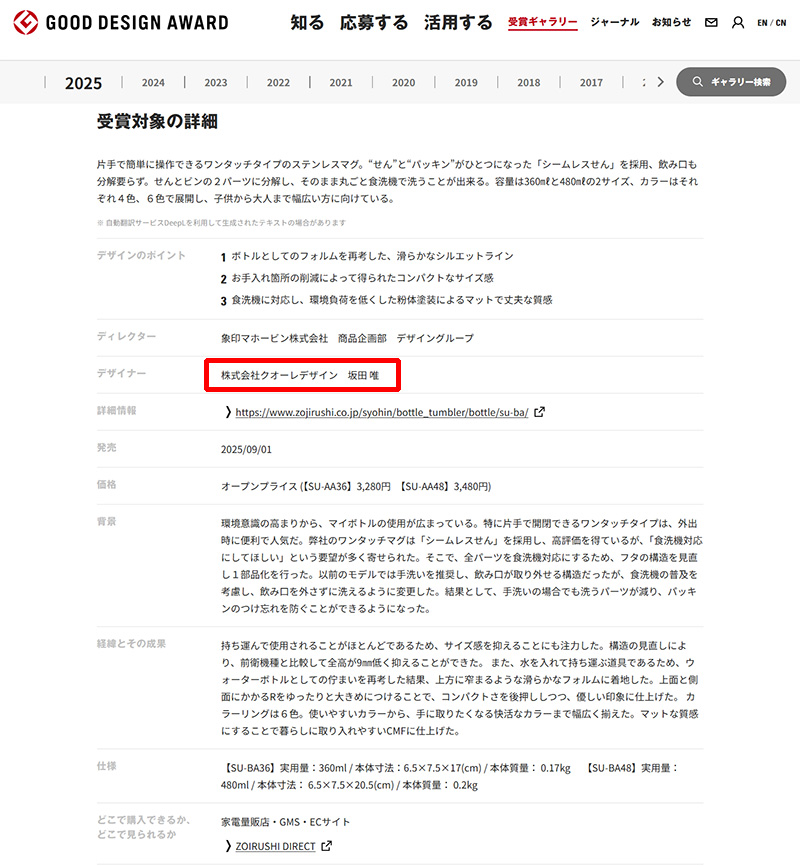Select the 2018 year tab

click(528, 83)
